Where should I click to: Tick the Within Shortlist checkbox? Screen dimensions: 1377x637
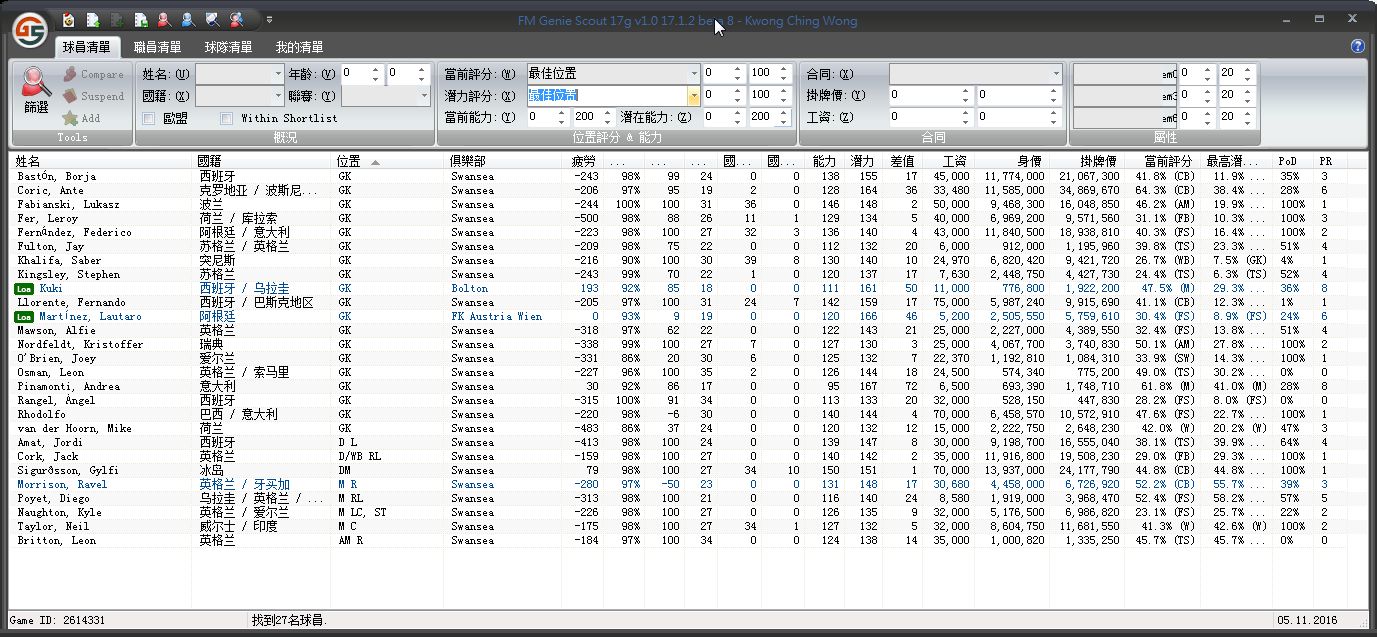coord(227,118)
